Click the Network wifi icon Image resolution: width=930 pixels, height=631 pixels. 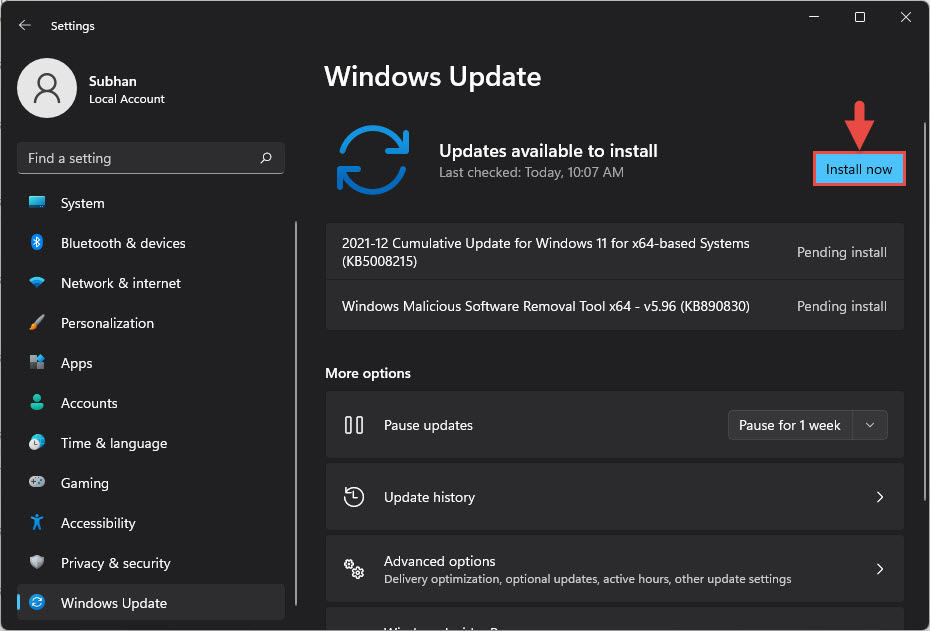click(37, 282)
